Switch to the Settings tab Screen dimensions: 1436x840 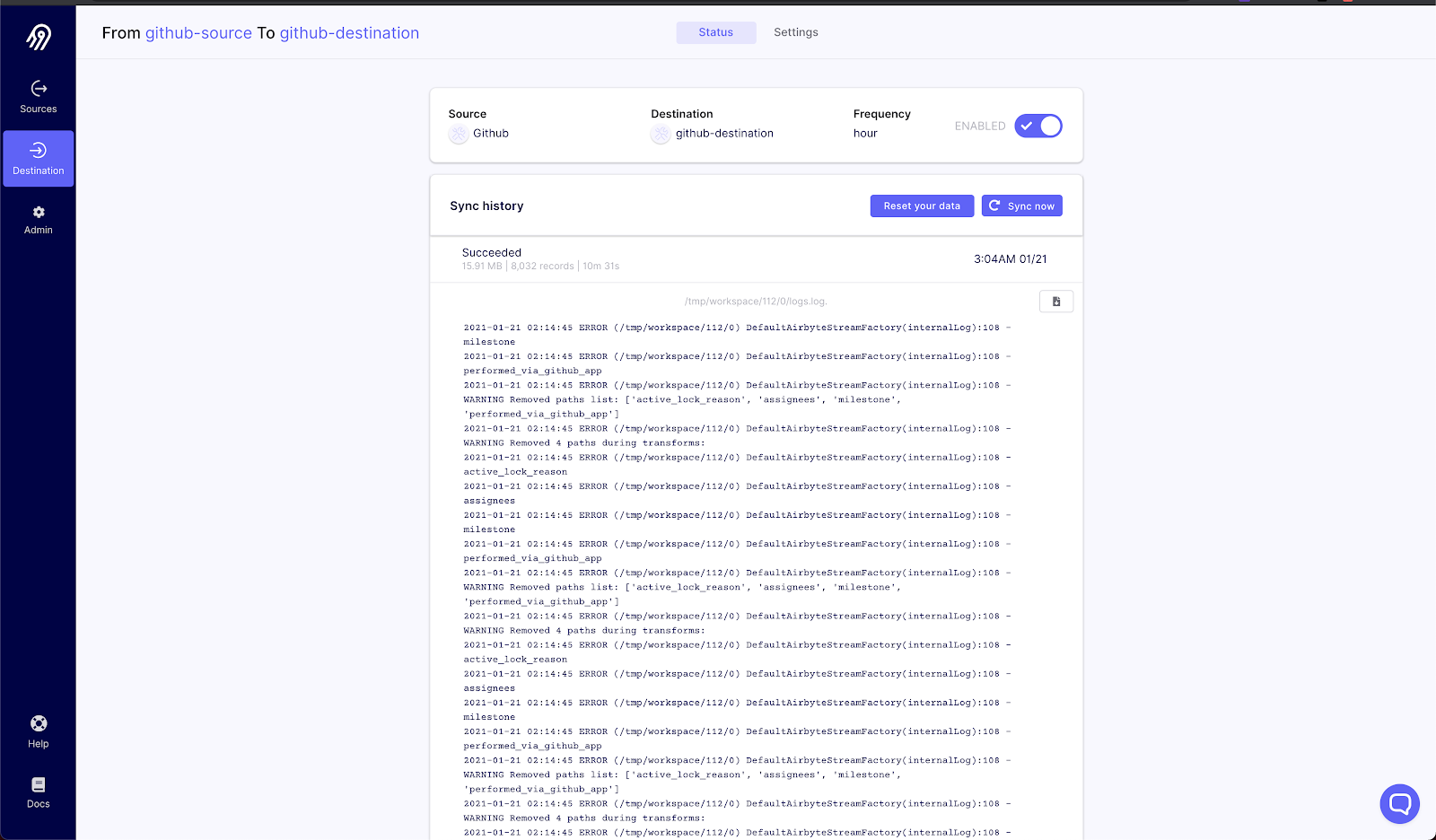pos(795,32)
